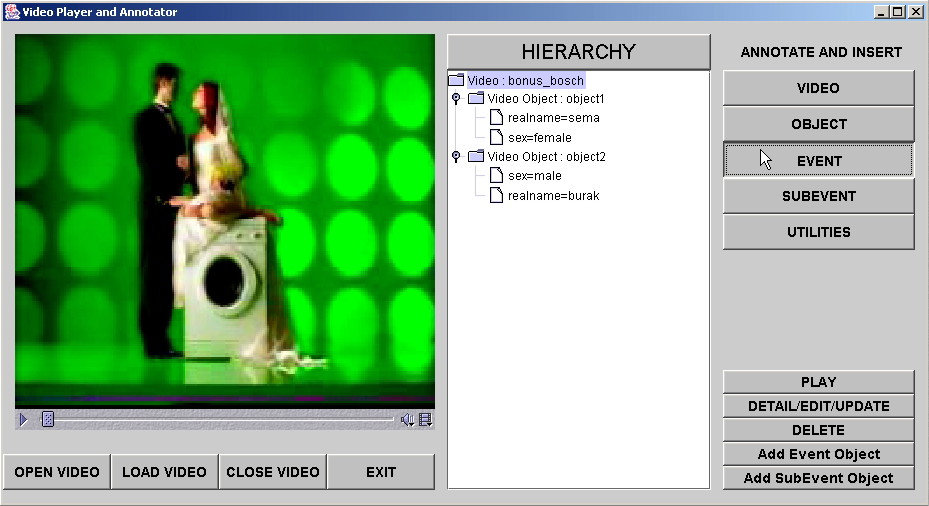The width and height of the screenshot is (929, 506).
Task: Select the sex=female attribute in hierarchy
Action: [539, 138]
